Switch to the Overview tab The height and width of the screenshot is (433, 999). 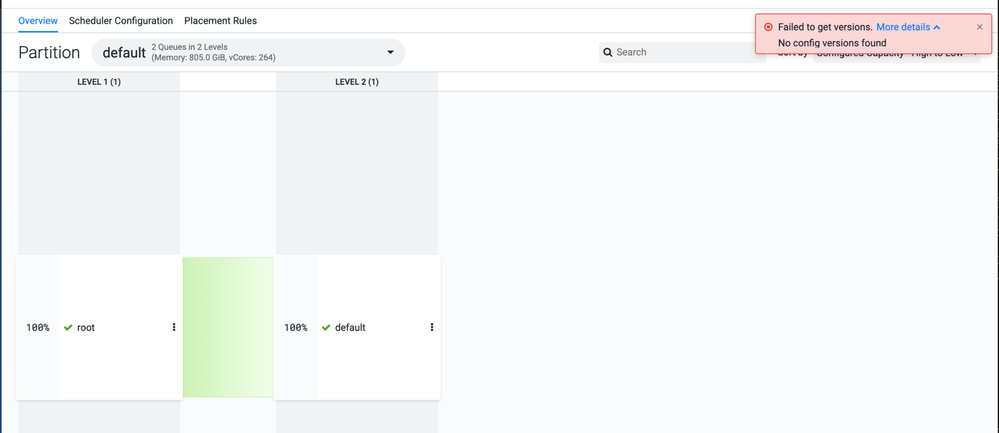pyautogui.click(x=38, y=20)
